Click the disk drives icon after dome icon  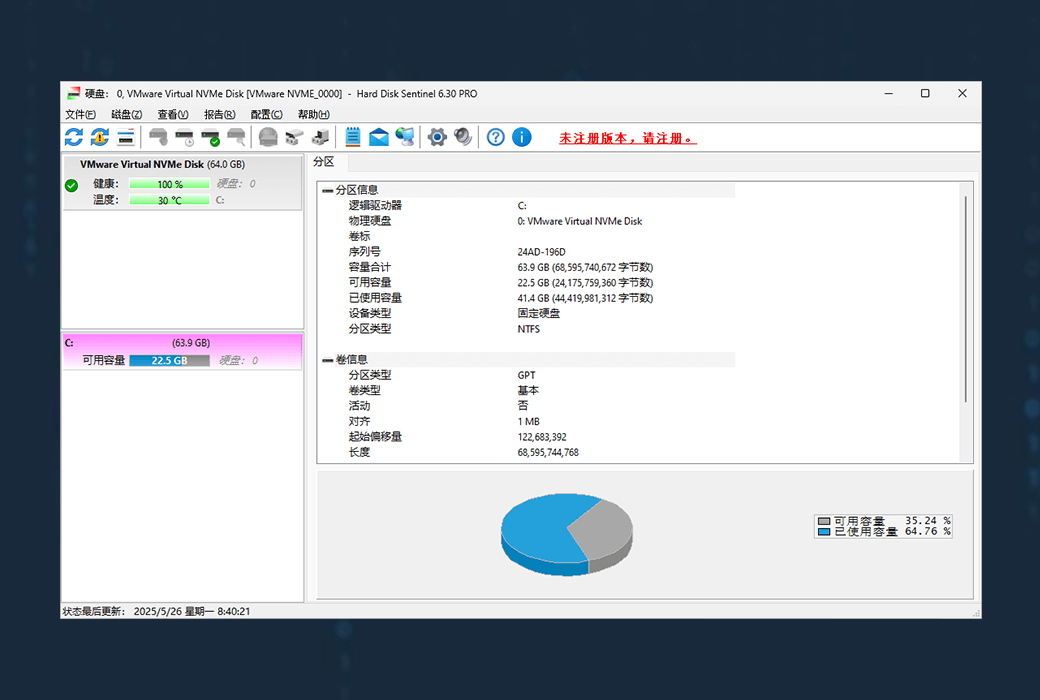click(x=294, y=137)
